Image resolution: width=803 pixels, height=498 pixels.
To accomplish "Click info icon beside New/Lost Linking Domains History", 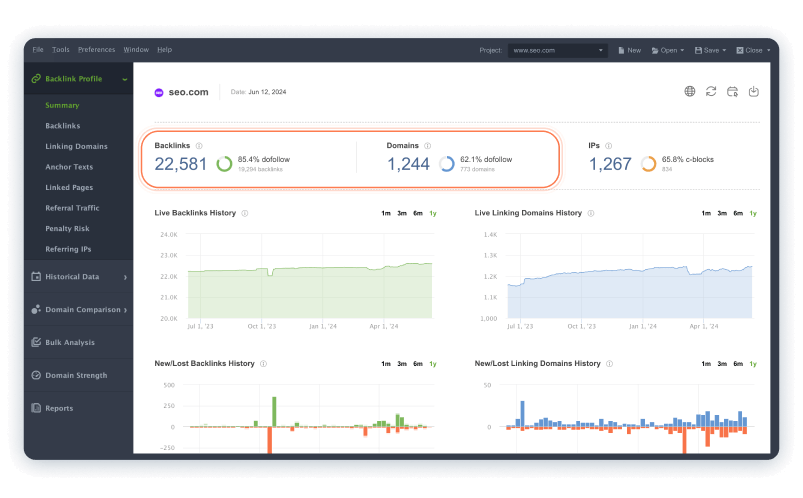I will click(x=609, y=364).
